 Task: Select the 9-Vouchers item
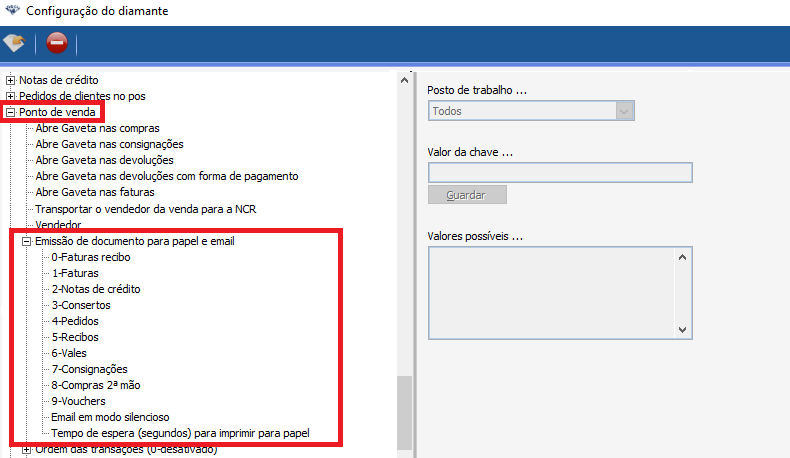[78, 401]
